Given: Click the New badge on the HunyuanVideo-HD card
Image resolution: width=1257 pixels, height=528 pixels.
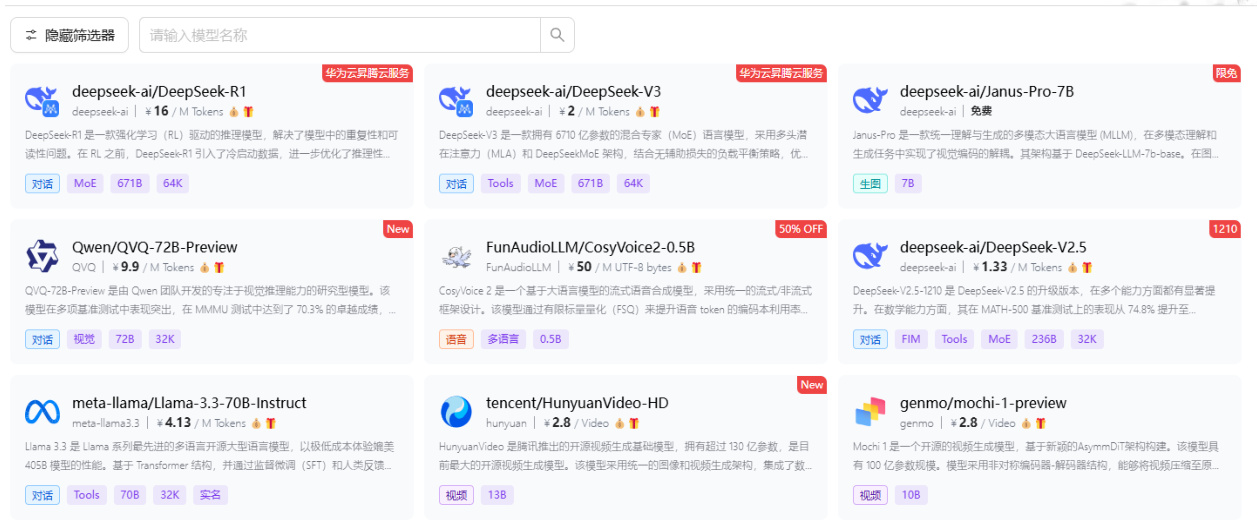Looking at the screenshot, I should coord(812,385).
